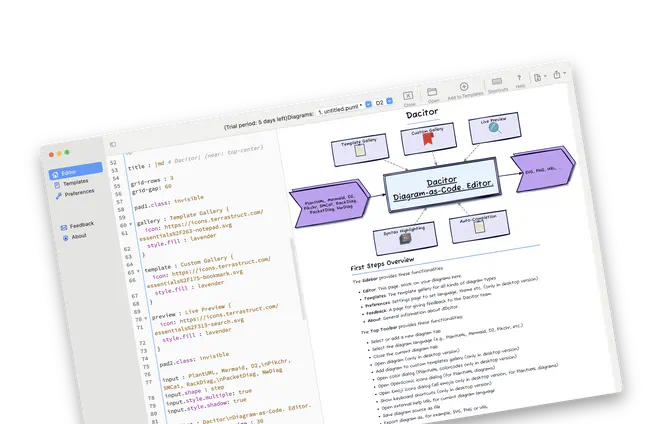650x424 pixels.
Task: Collapse the code fold at line 65
Action: [x=138, y=271]
